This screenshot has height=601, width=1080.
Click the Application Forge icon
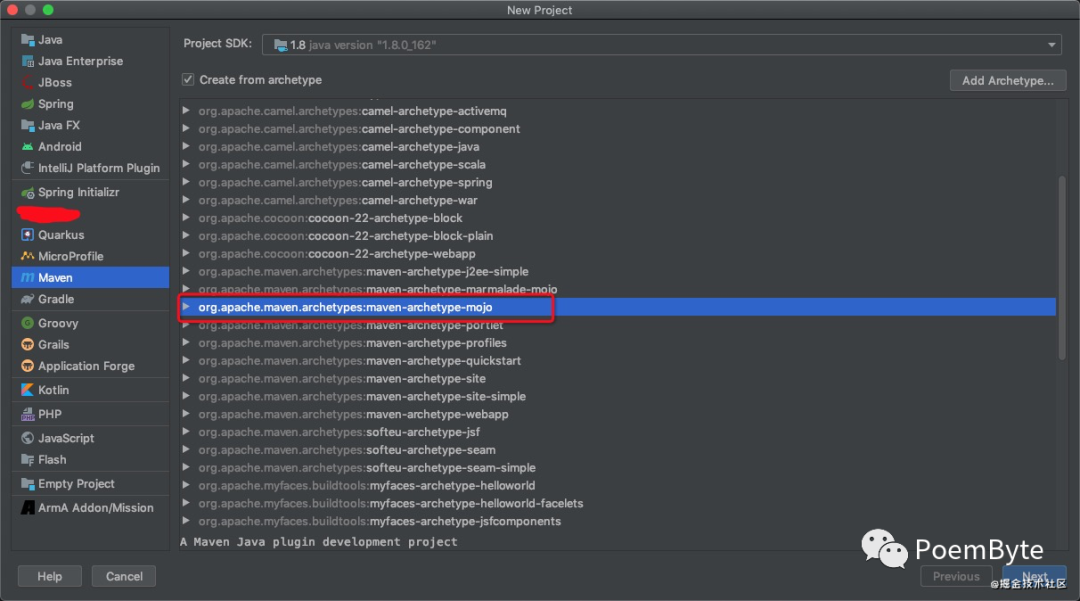point(28,366)
